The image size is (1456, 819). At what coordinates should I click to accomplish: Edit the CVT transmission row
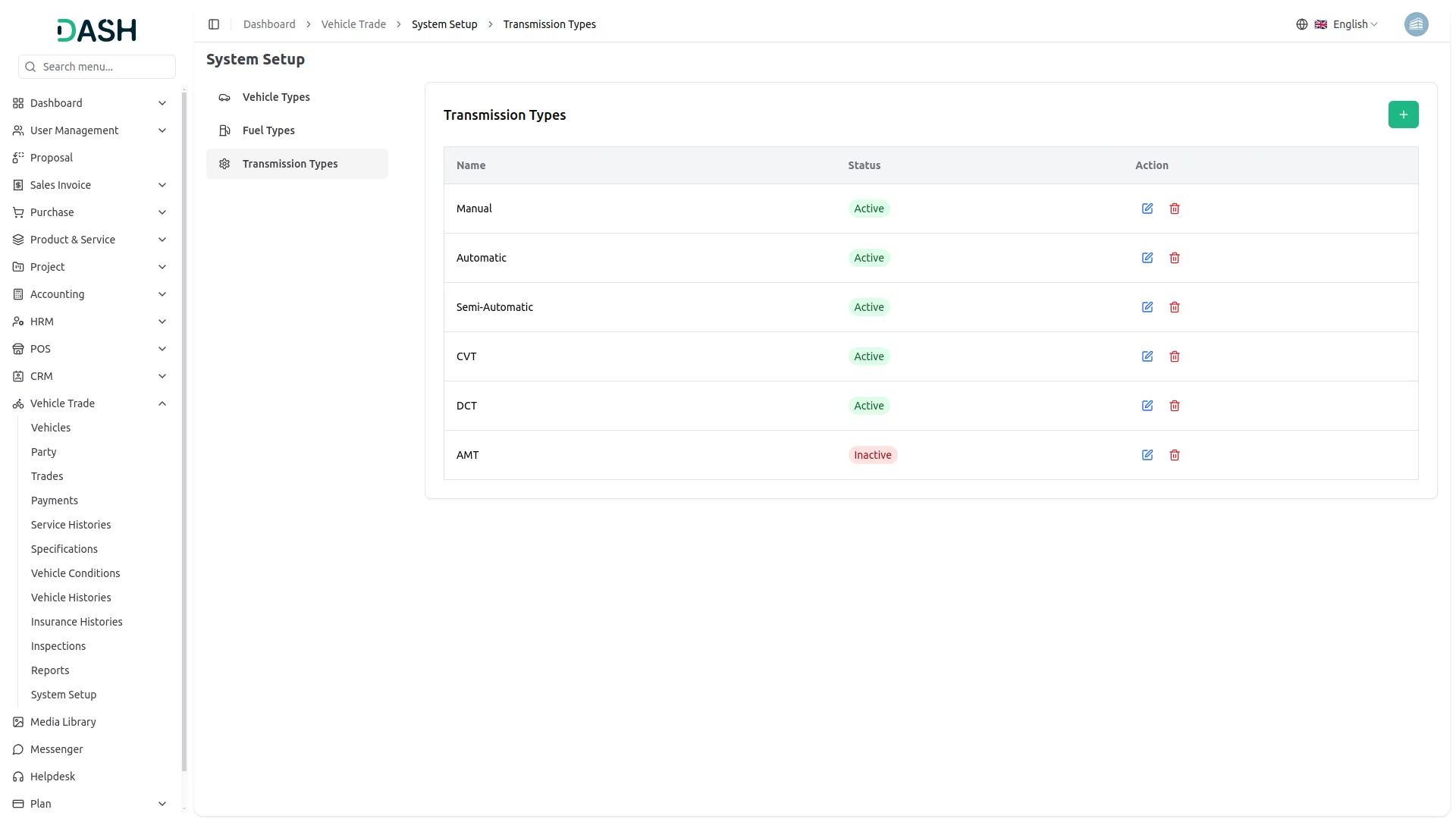pos(1147,356)
